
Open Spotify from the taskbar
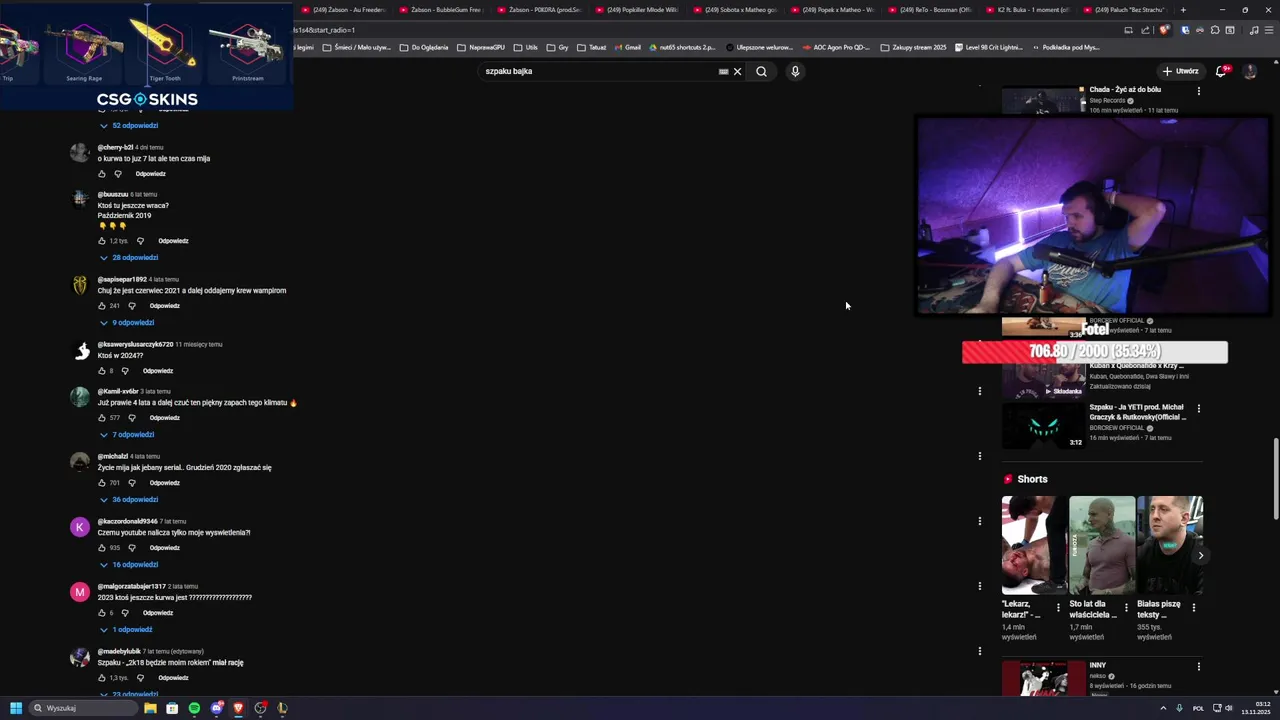click(194, 708)
